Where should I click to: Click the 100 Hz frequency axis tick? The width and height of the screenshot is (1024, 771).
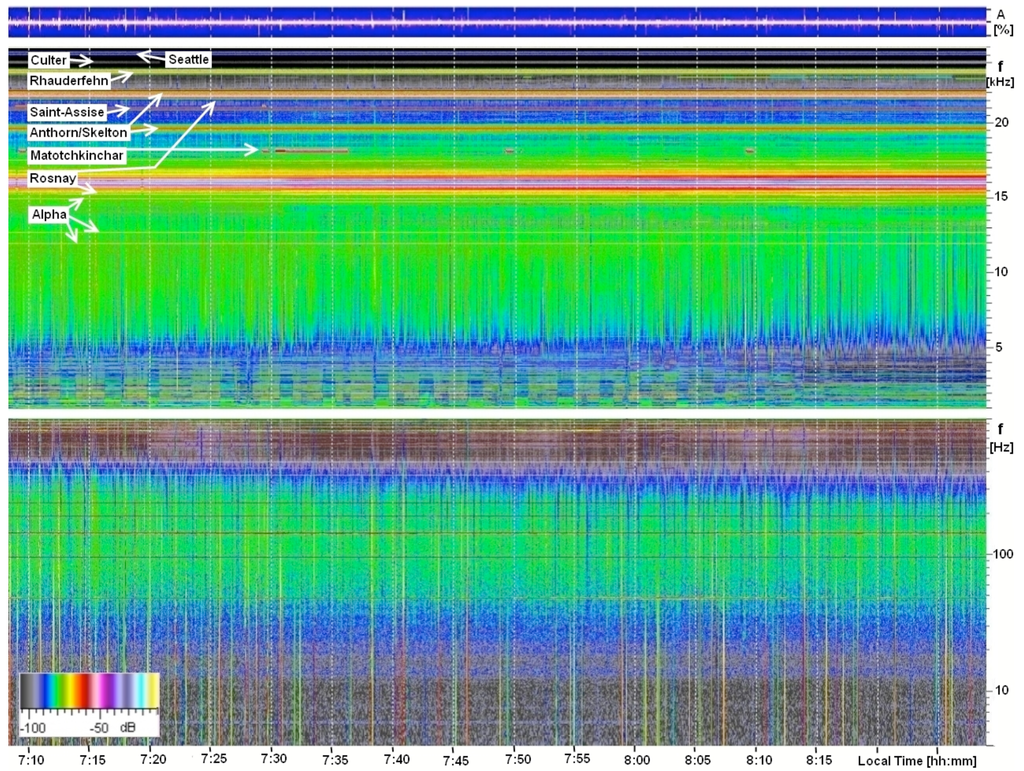pyautogui.click(x=1002, y=553)
